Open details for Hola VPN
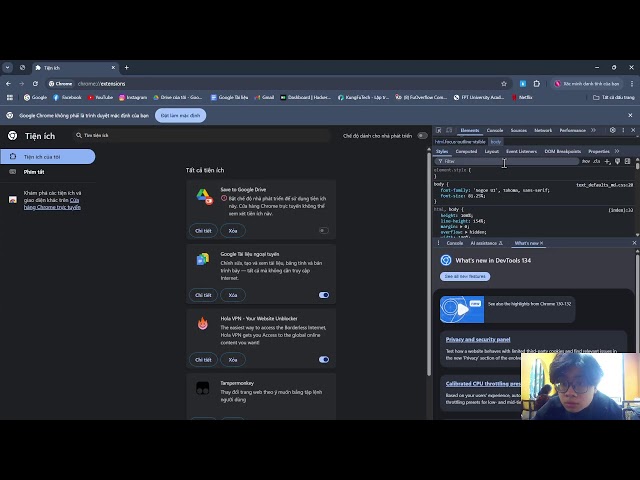This screenshot has height=480, width=640. pyautogui.click(x=203, y=360)
